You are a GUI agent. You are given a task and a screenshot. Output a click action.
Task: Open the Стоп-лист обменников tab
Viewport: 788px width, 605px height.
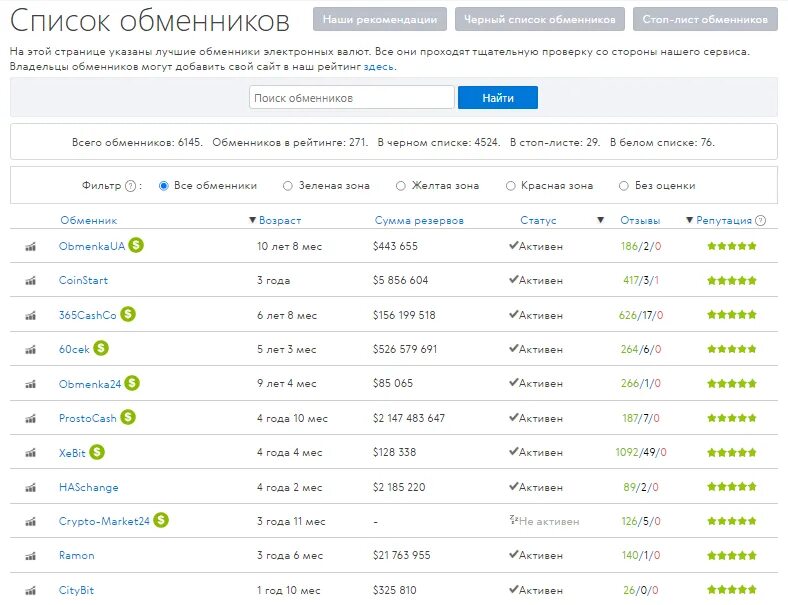point(705,19)
